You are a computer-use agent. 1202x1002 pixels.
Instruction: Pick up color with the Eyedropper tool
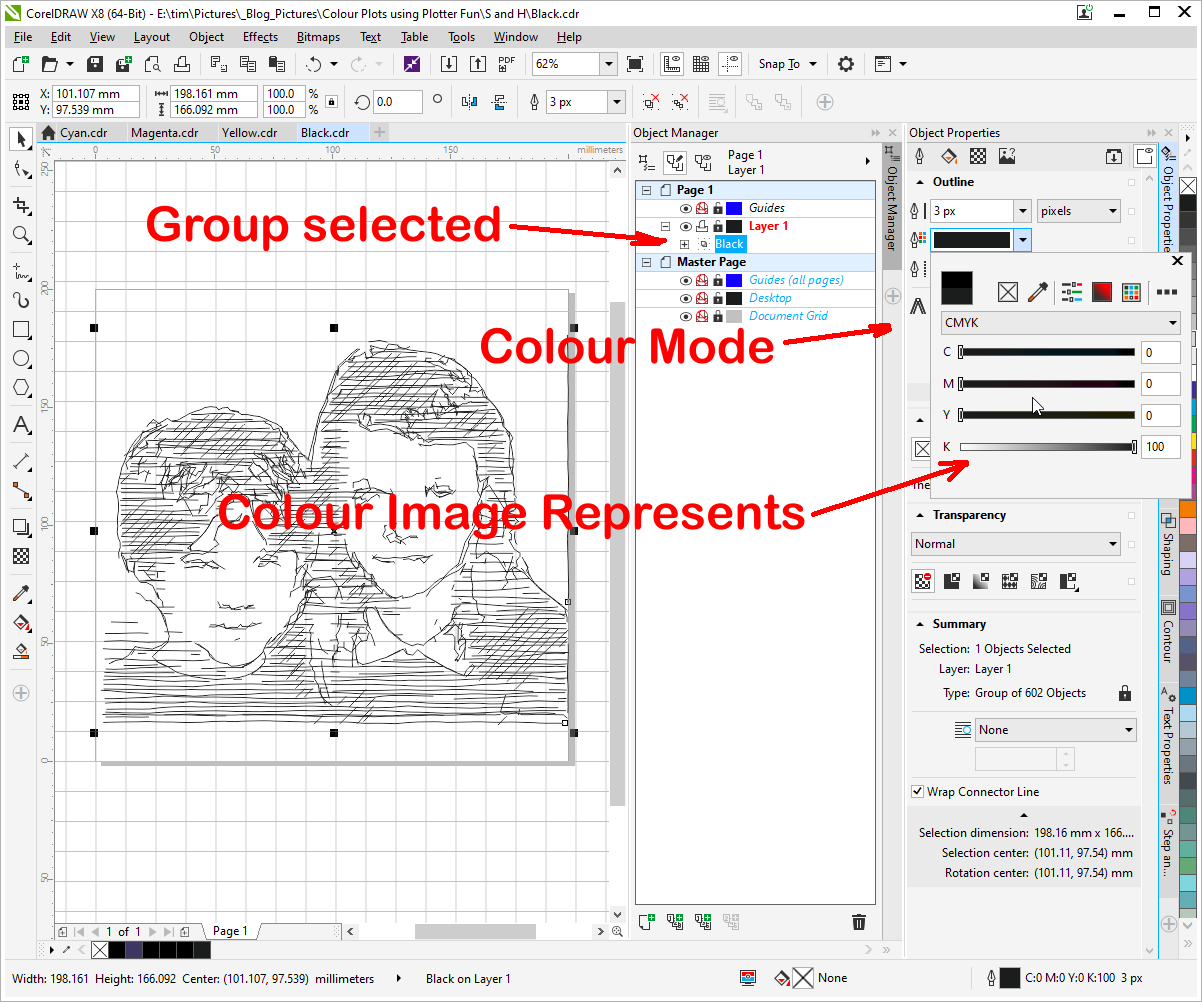(x=20, y=593)
